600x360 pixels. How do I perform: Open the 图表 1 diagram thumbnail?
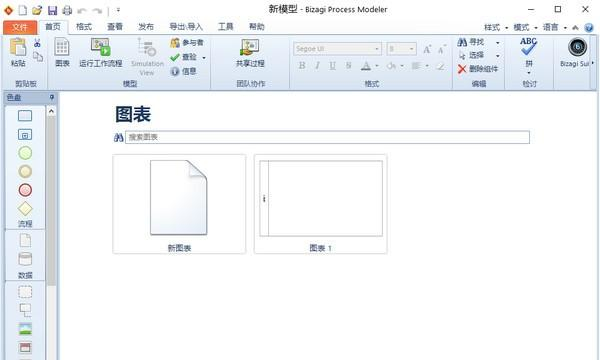[x=321, y=204]
